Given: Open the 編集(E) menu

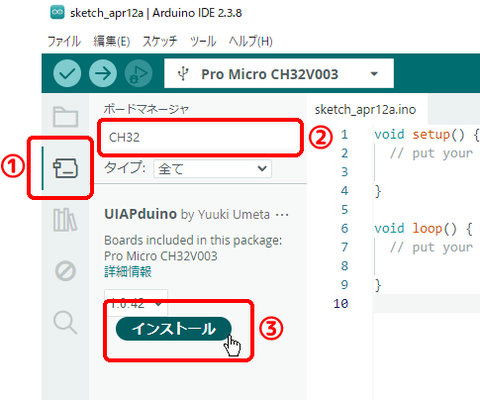Looking at the screenshot, I should [x=112, y=41].
